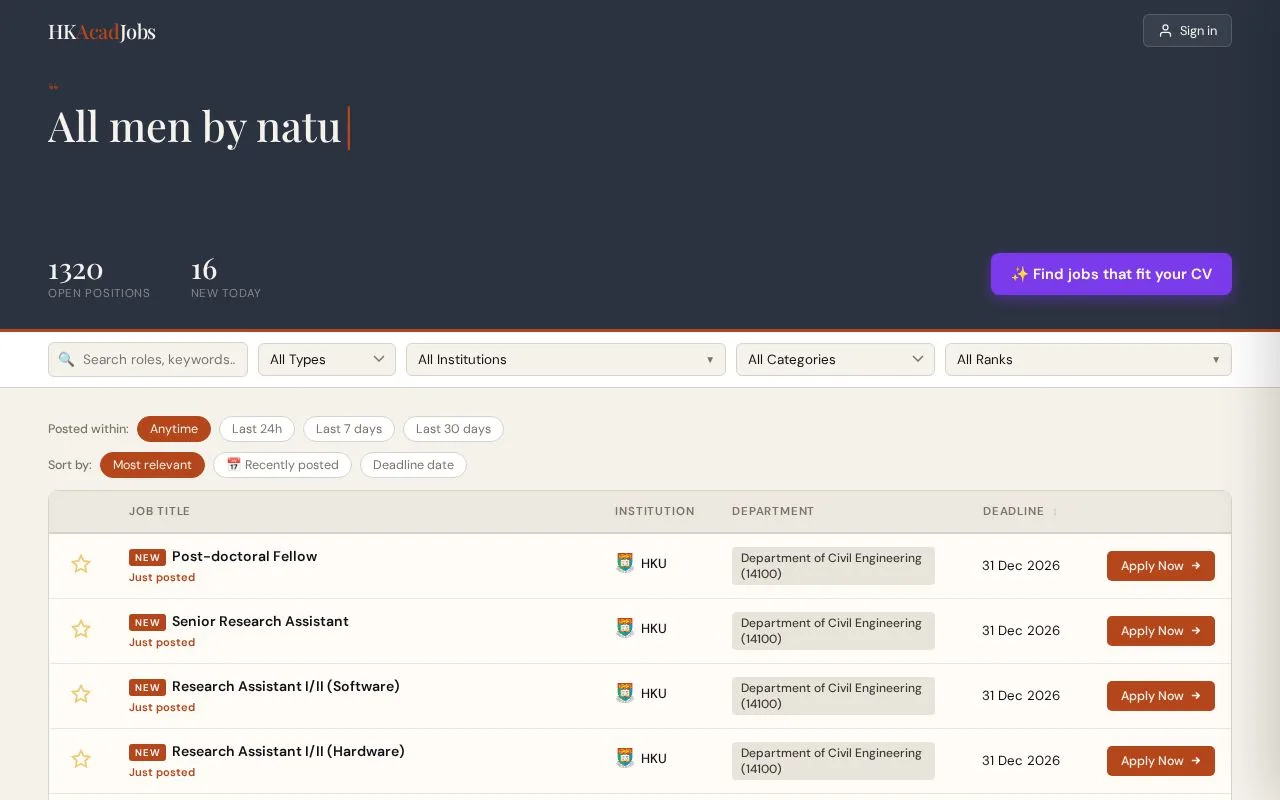Open the Senior Research Assistant job title

260,621
